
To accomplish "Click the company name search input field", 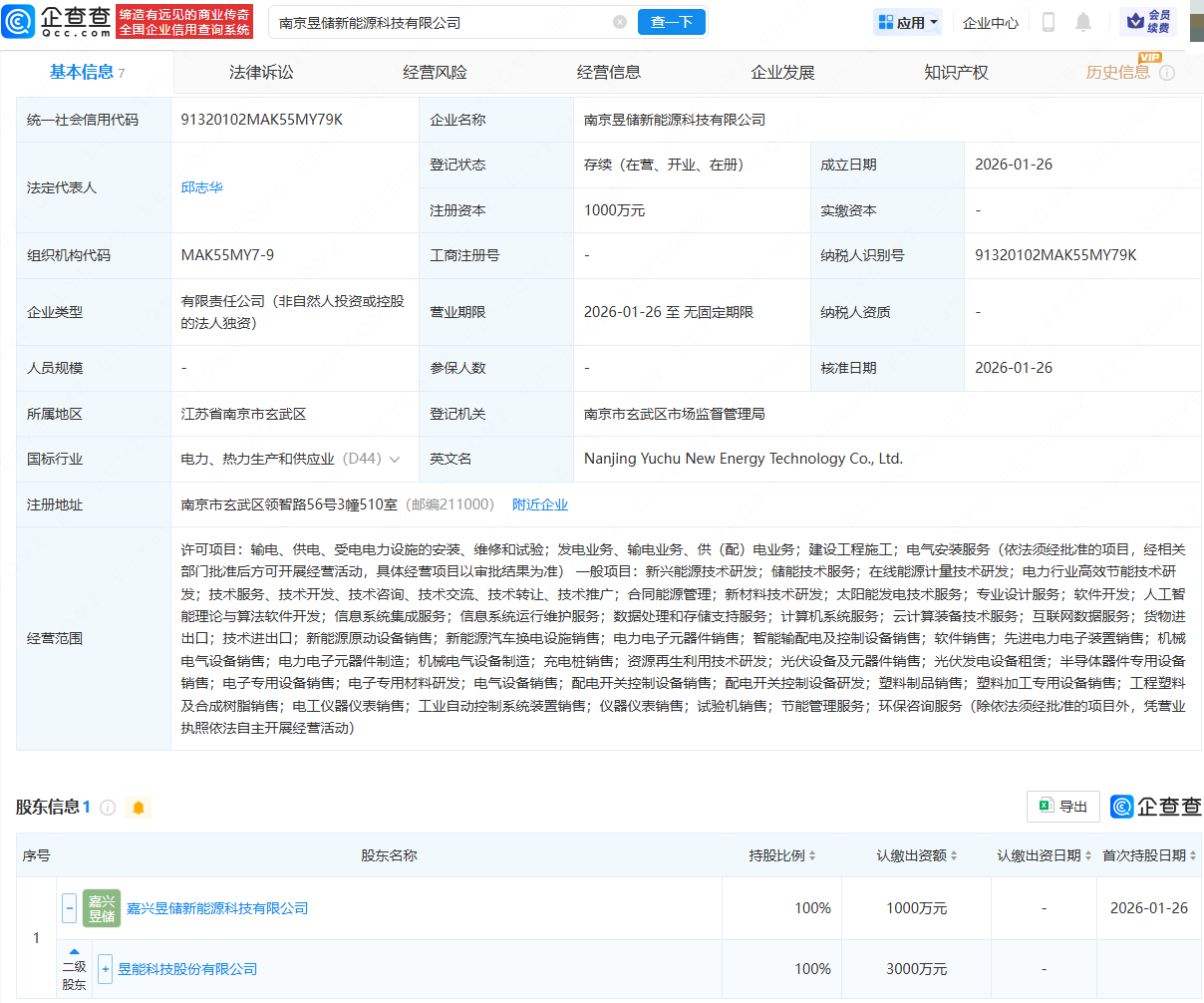I will pos(439,22).
